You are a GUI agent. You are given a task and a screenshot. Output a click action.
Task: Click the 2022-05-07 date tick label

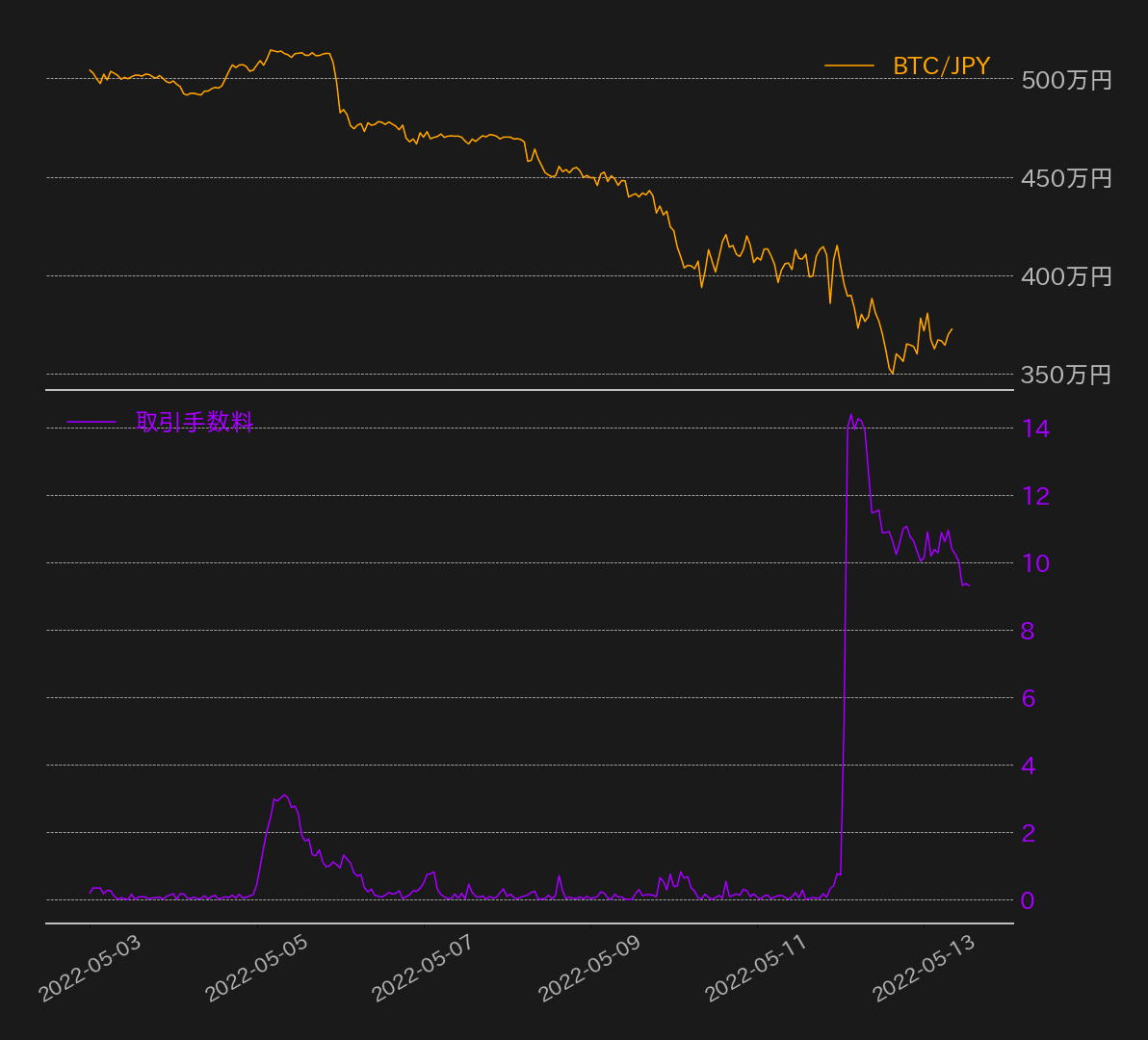(x=423, y=968)
